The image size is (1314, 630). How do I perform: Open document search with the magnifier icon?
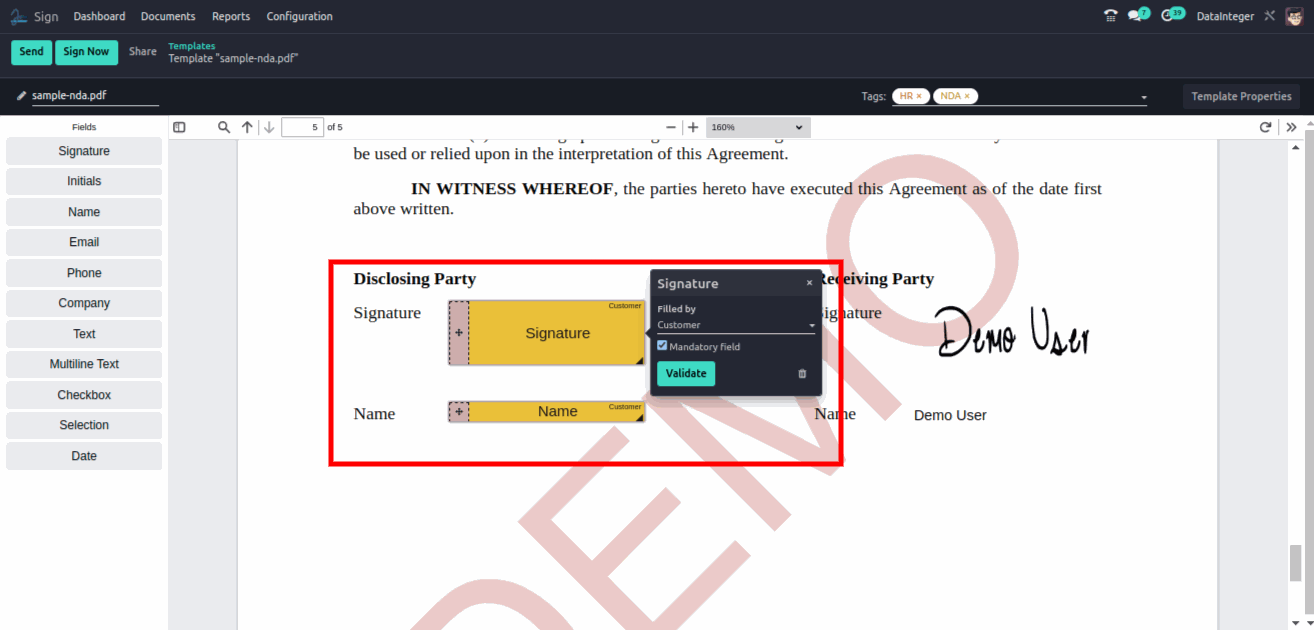(x=223, y=127)
